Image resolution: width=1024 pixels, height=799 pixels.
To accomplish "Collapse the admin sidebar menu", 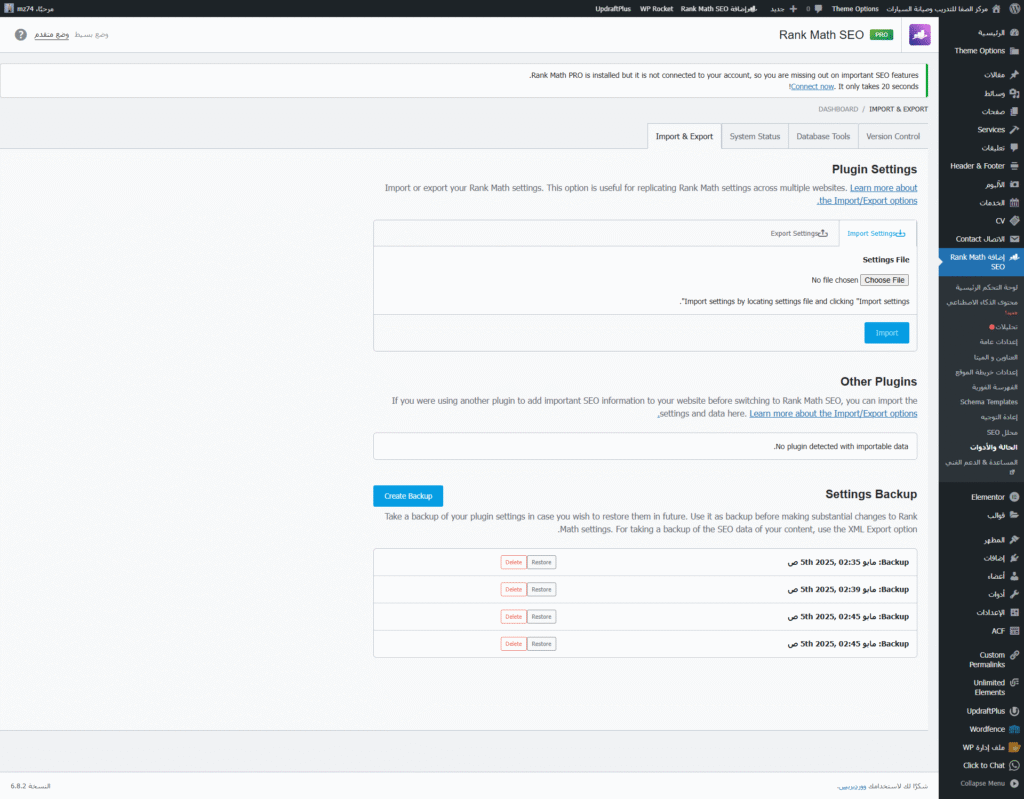I will (x=983, y=783).
